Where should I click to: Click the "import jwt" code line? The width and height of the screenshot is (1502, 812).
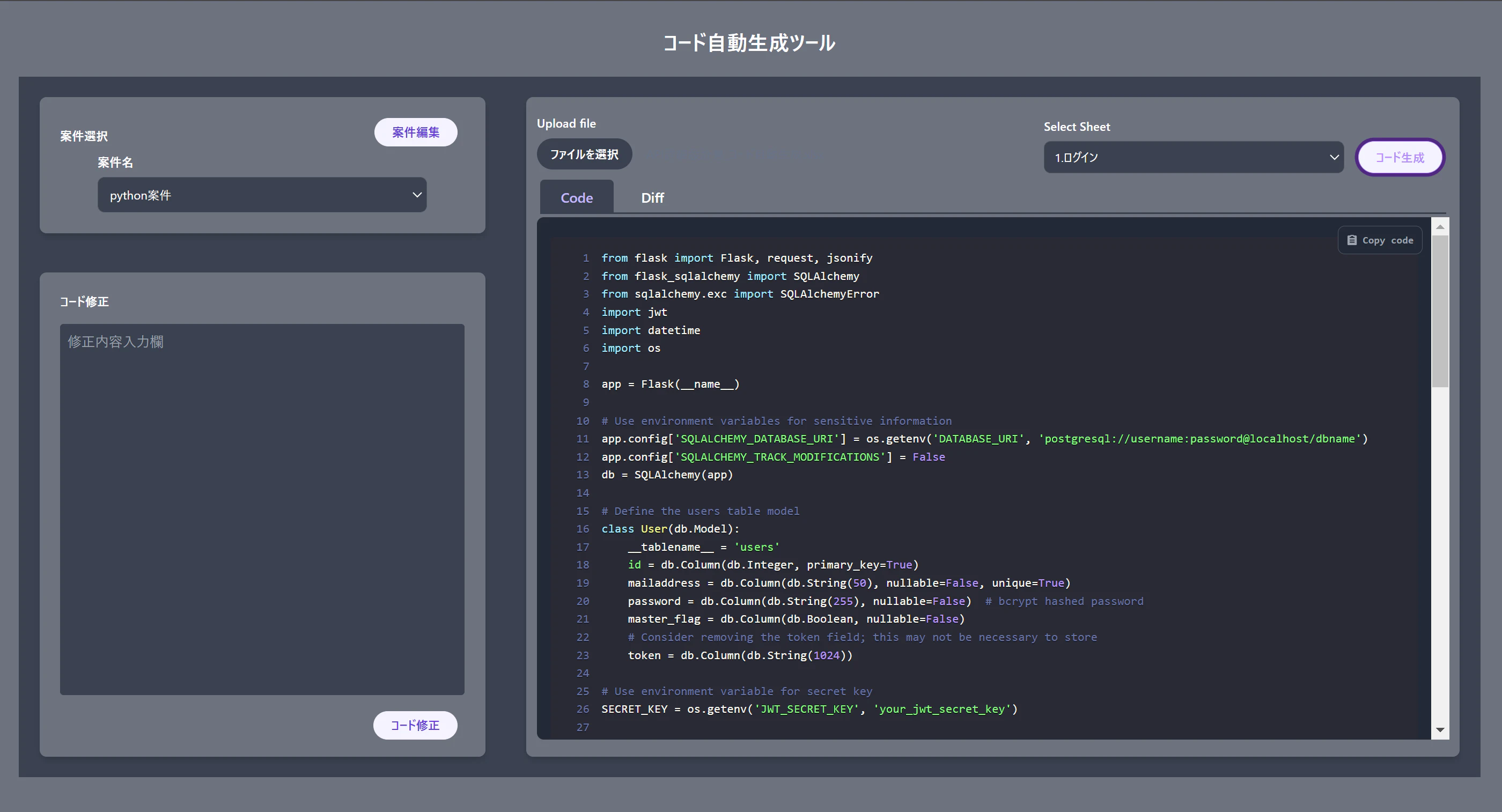(634, 312)
